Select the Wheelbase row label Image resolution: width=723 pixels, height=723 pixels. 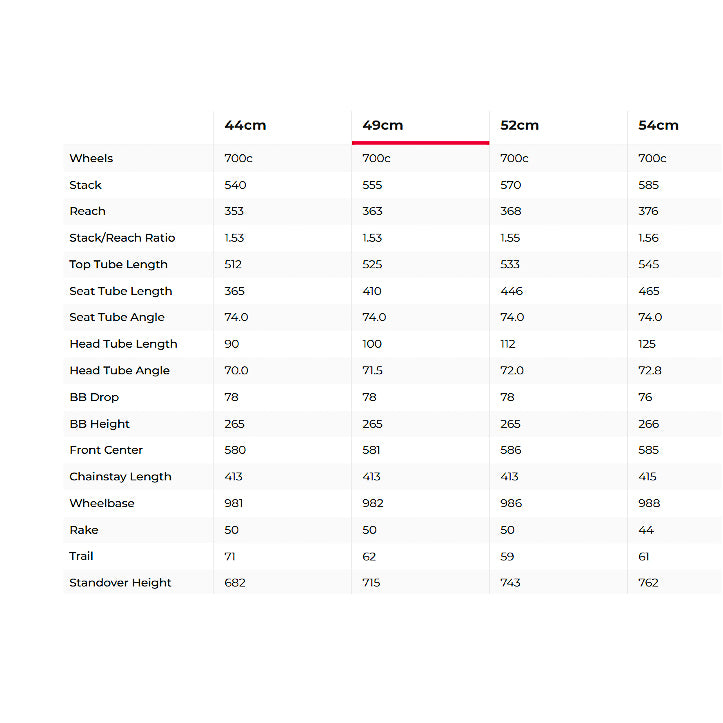101,503
